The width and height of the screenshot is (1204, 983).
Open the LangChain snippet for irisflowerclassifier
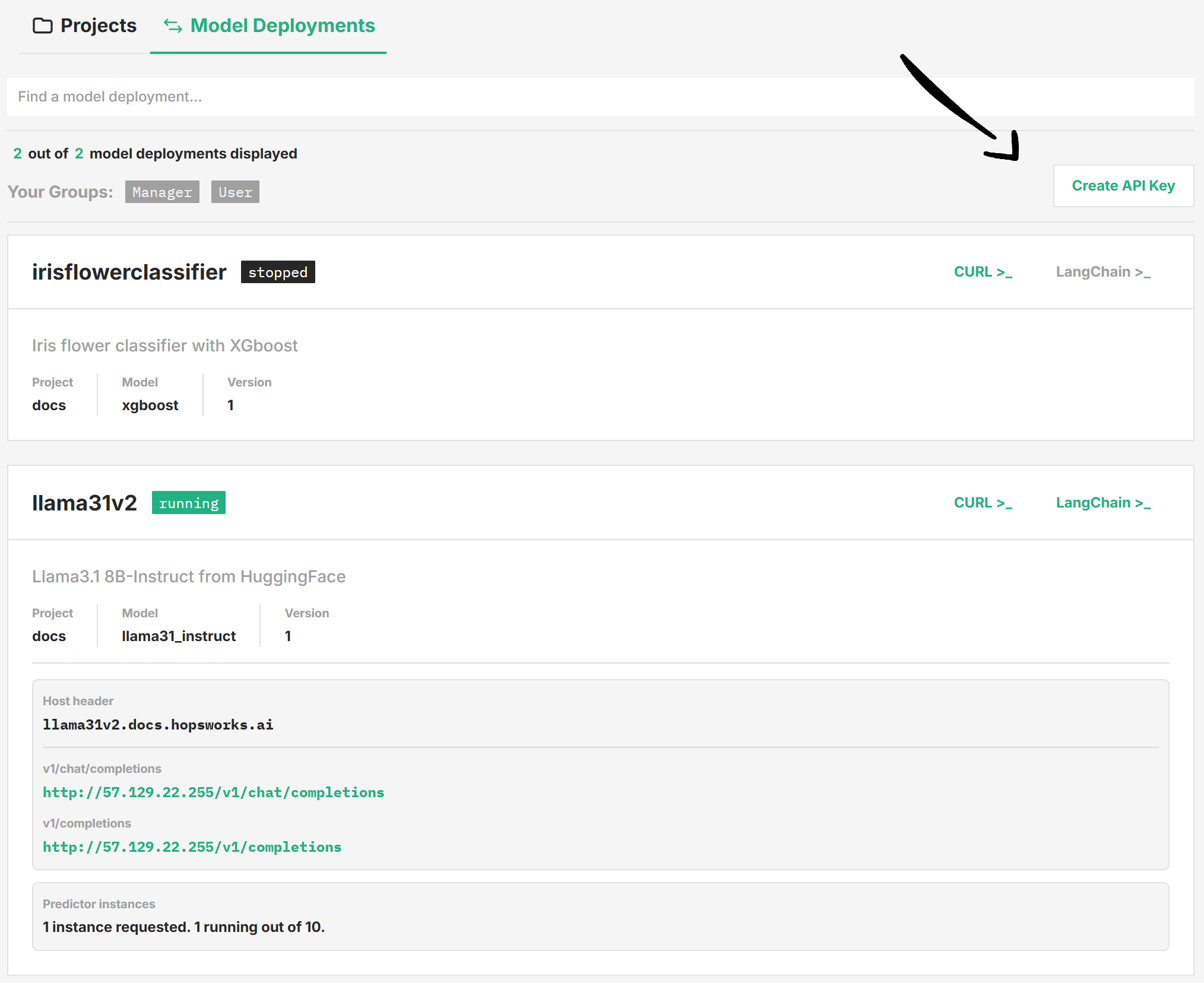coord(1102,271)
